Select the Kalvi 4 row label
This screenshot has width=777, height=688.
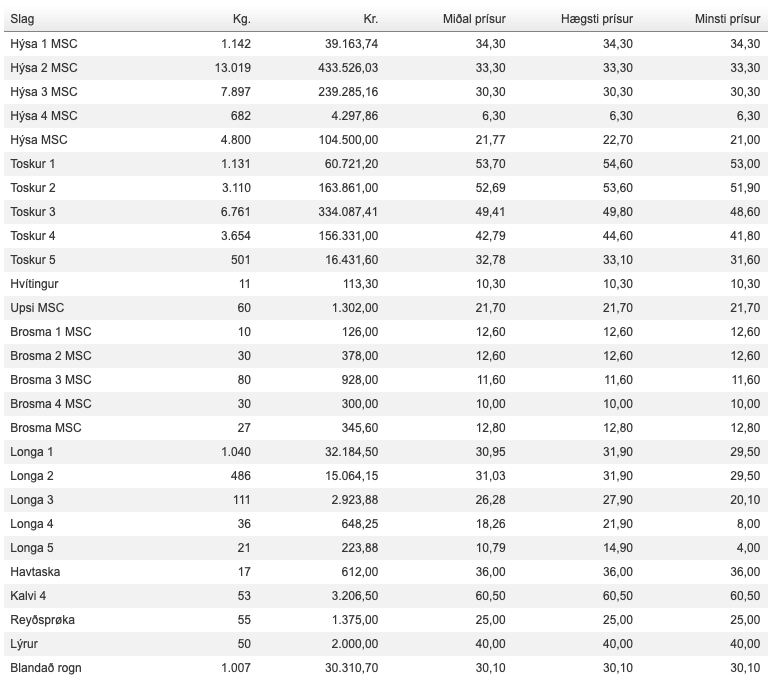click(28, 596)
